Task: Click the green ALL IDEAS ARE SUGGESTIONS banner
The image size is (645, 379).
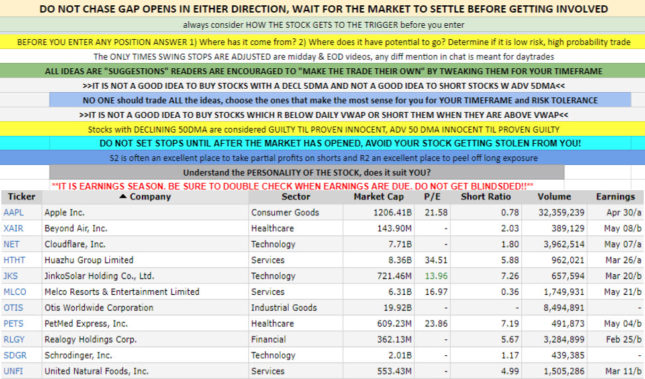Action: click(322, 71)
